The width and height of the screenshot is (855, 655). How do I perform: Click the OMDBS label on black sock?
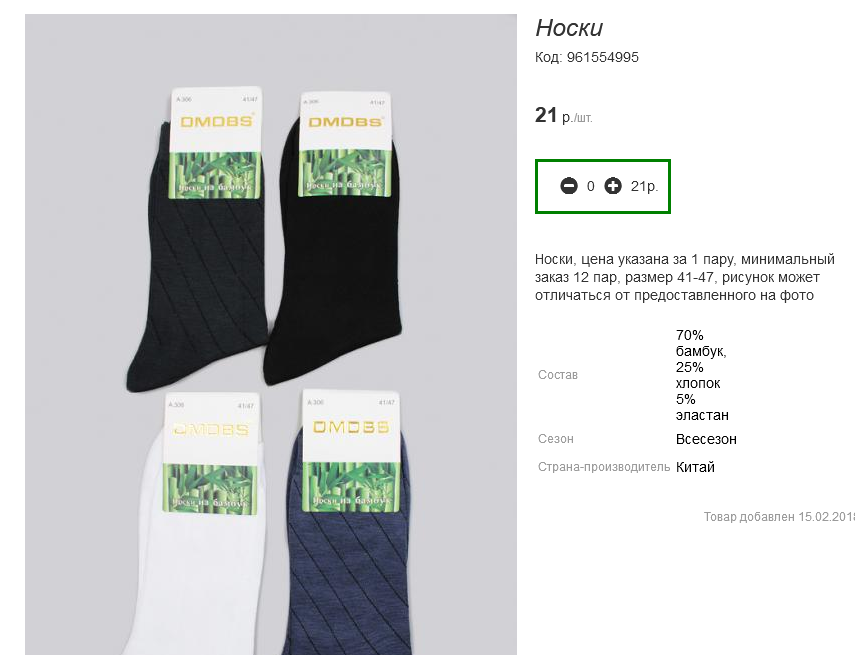(345, 122)
